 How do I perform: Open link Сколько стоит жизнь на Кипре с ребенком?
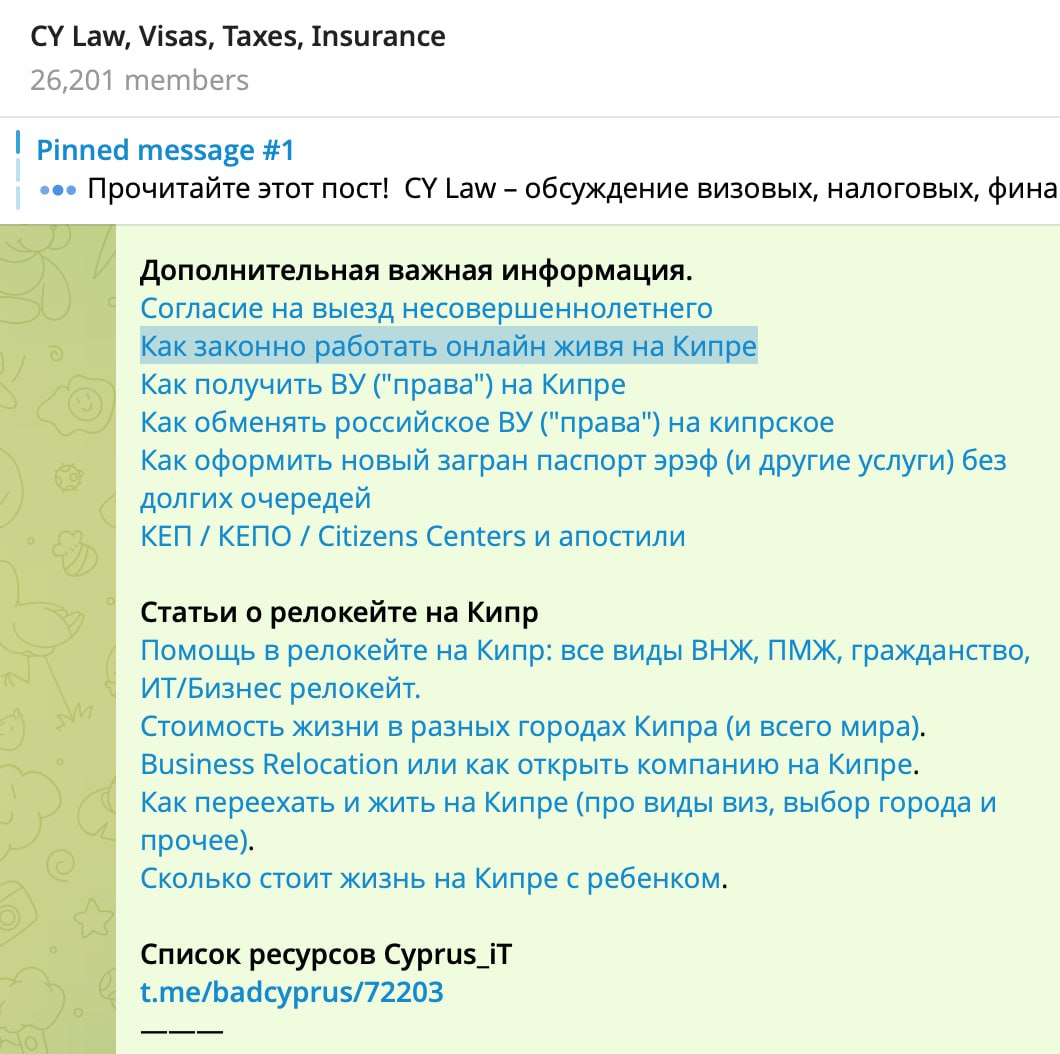431,878
